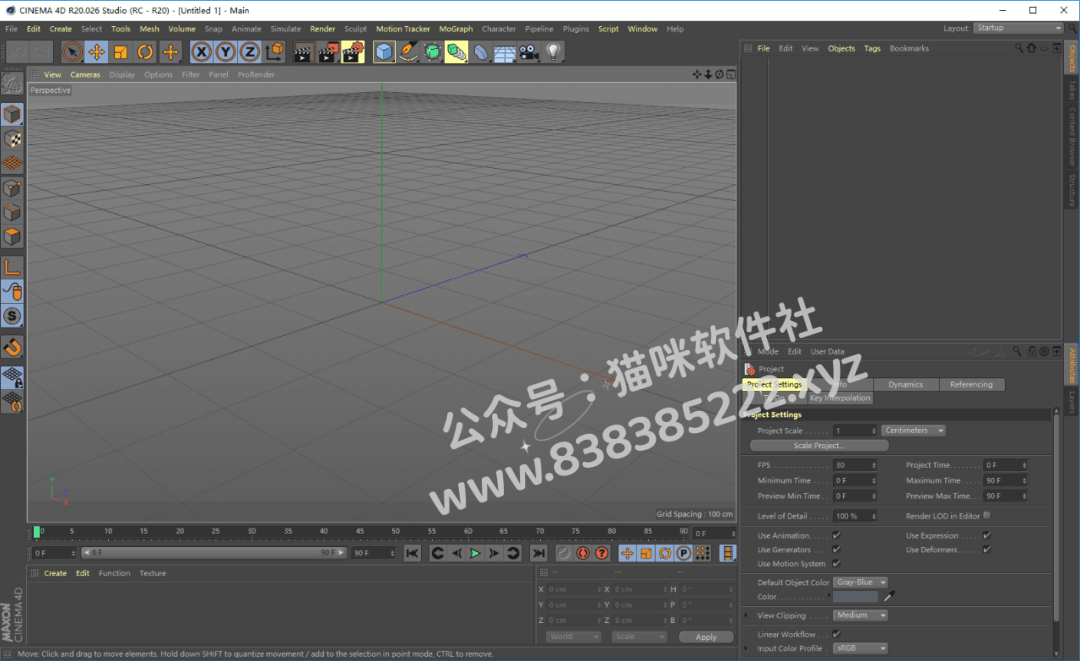This screenshot has height=661, width=1080.
Task: Click Scale Project button
Action: click(819, 445)
